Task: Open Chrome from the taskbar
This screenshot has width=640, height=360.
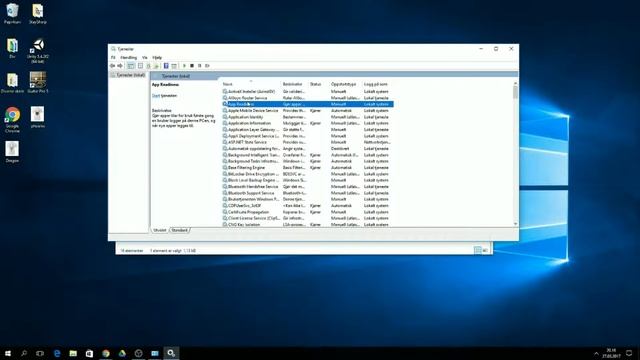Action: coord(106,353)
